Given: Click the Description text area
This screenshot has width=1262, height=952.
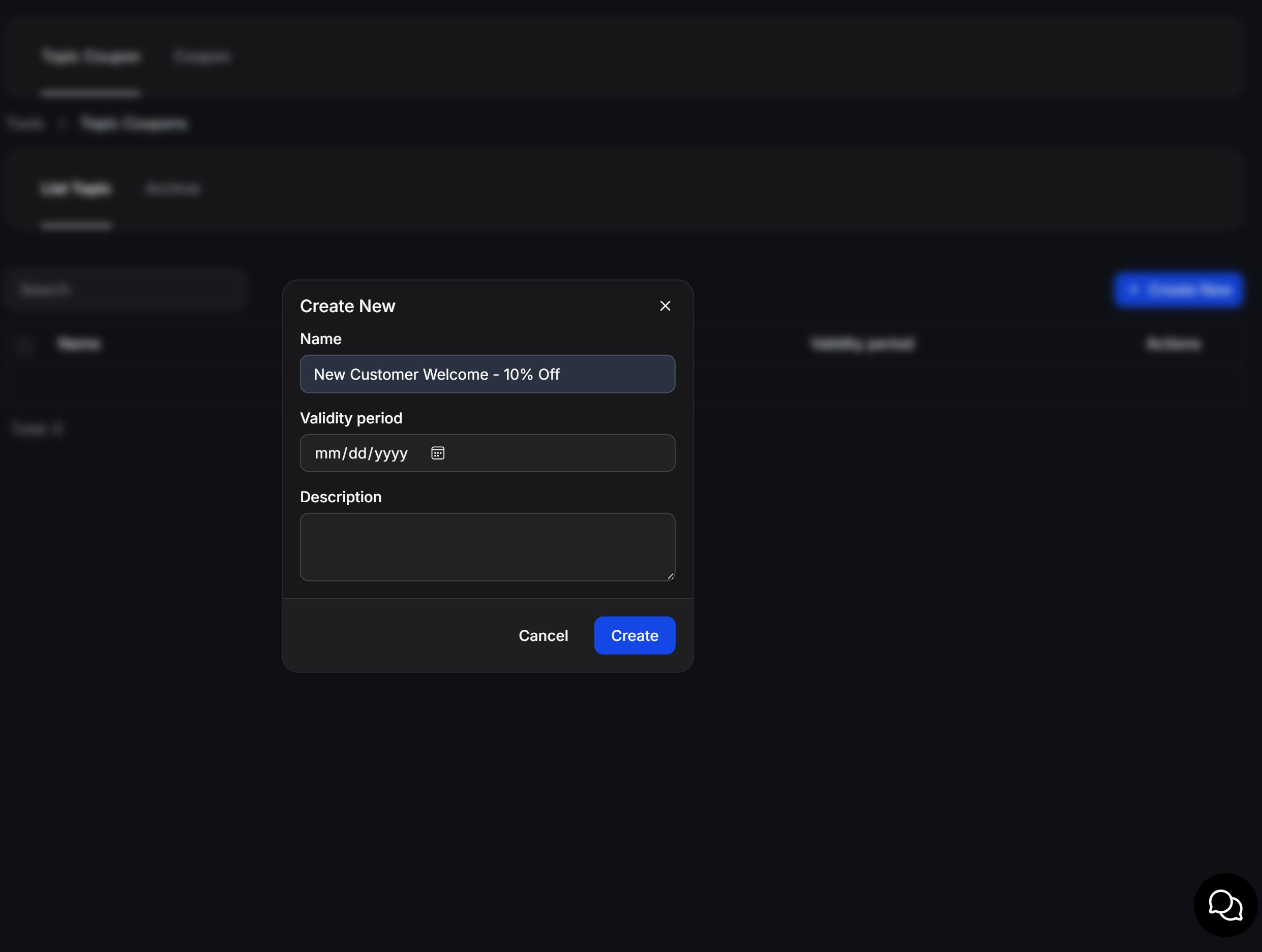Looking at the screenshot, I should pos(487,547).
